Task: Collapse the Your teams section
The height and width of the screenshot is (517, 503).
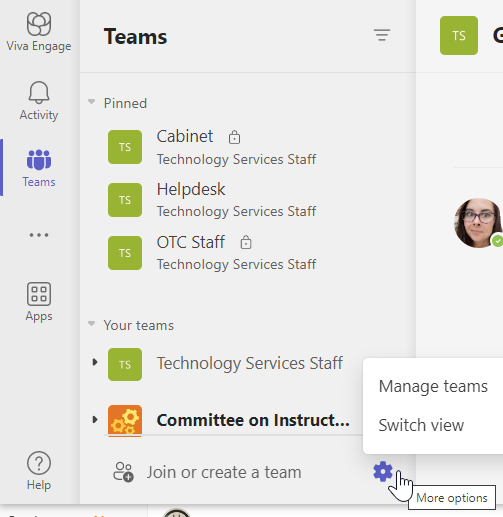Action: (x=91, y=323)
